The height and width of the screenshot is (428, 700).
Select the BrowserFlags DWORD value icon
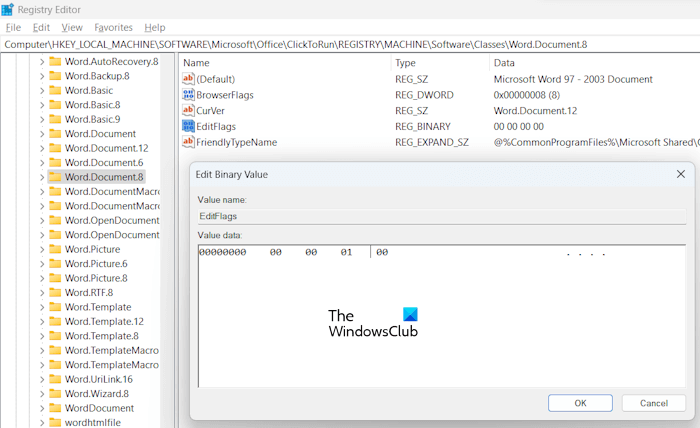pos(188,95)
